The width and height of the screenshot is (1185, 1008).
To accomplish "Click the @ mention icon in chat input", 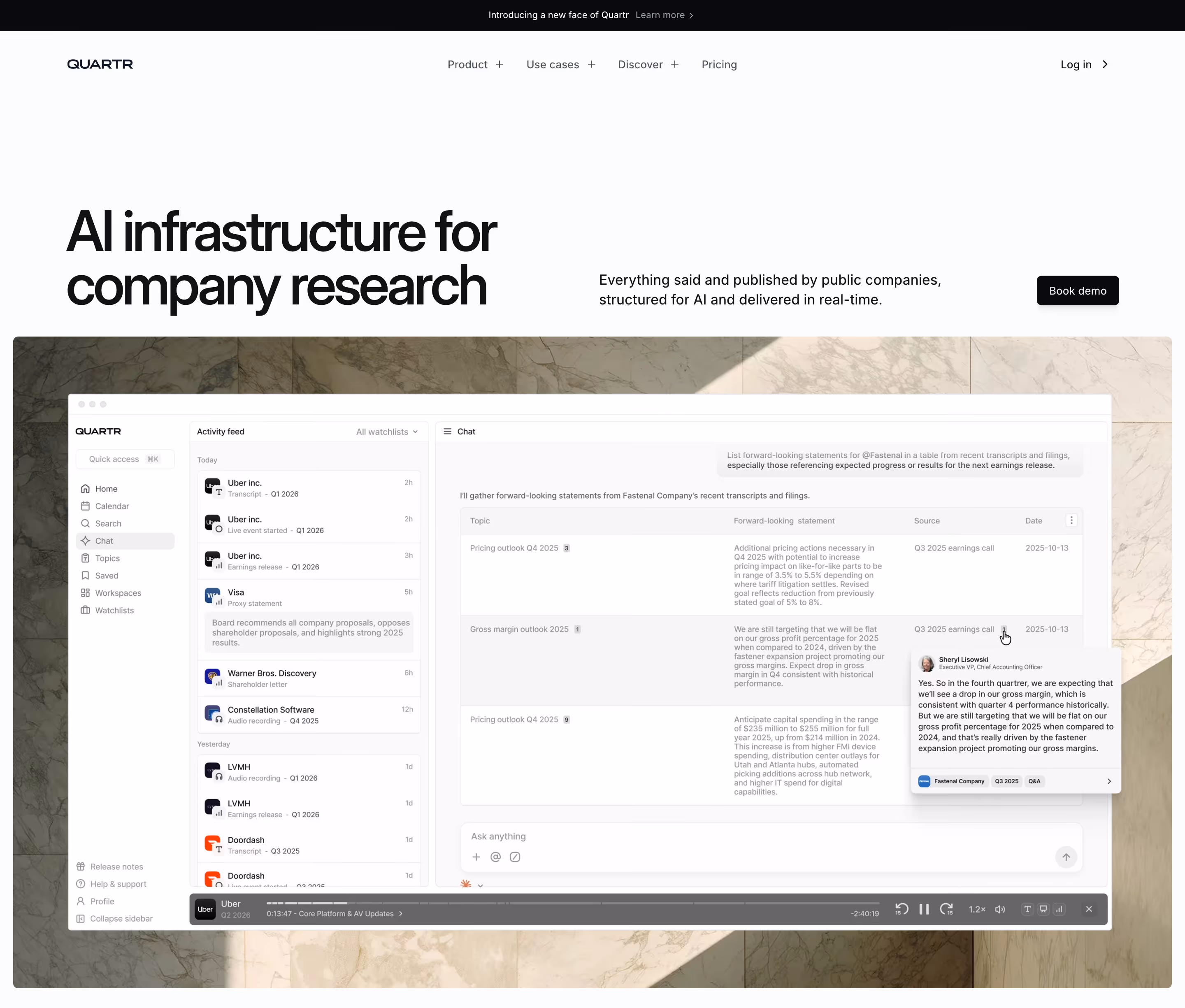I will [x=495, y=857].
